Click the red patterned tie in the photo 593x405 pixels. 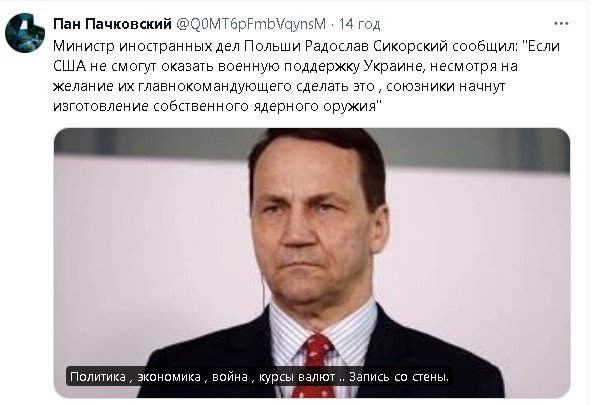315,365
